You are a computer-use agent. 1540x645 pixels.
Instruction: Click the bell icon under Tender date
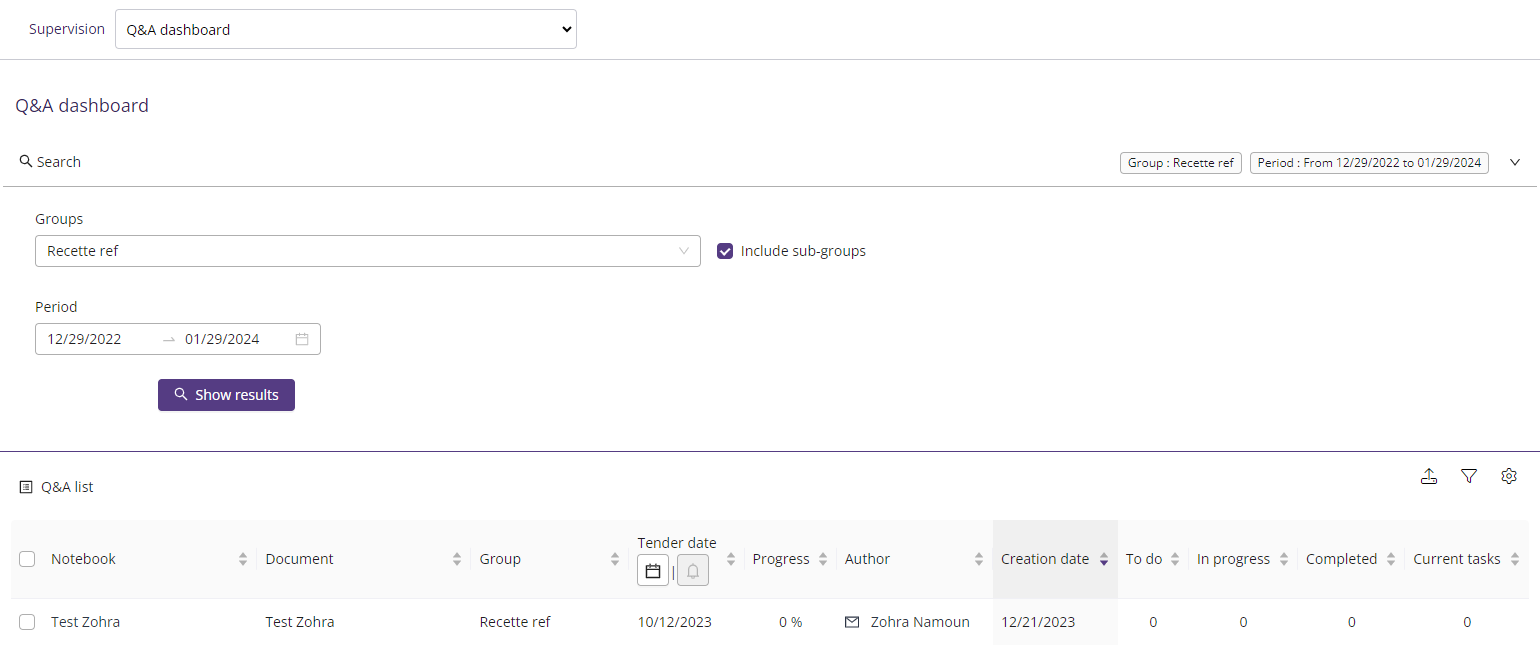[x=692, y=571]
